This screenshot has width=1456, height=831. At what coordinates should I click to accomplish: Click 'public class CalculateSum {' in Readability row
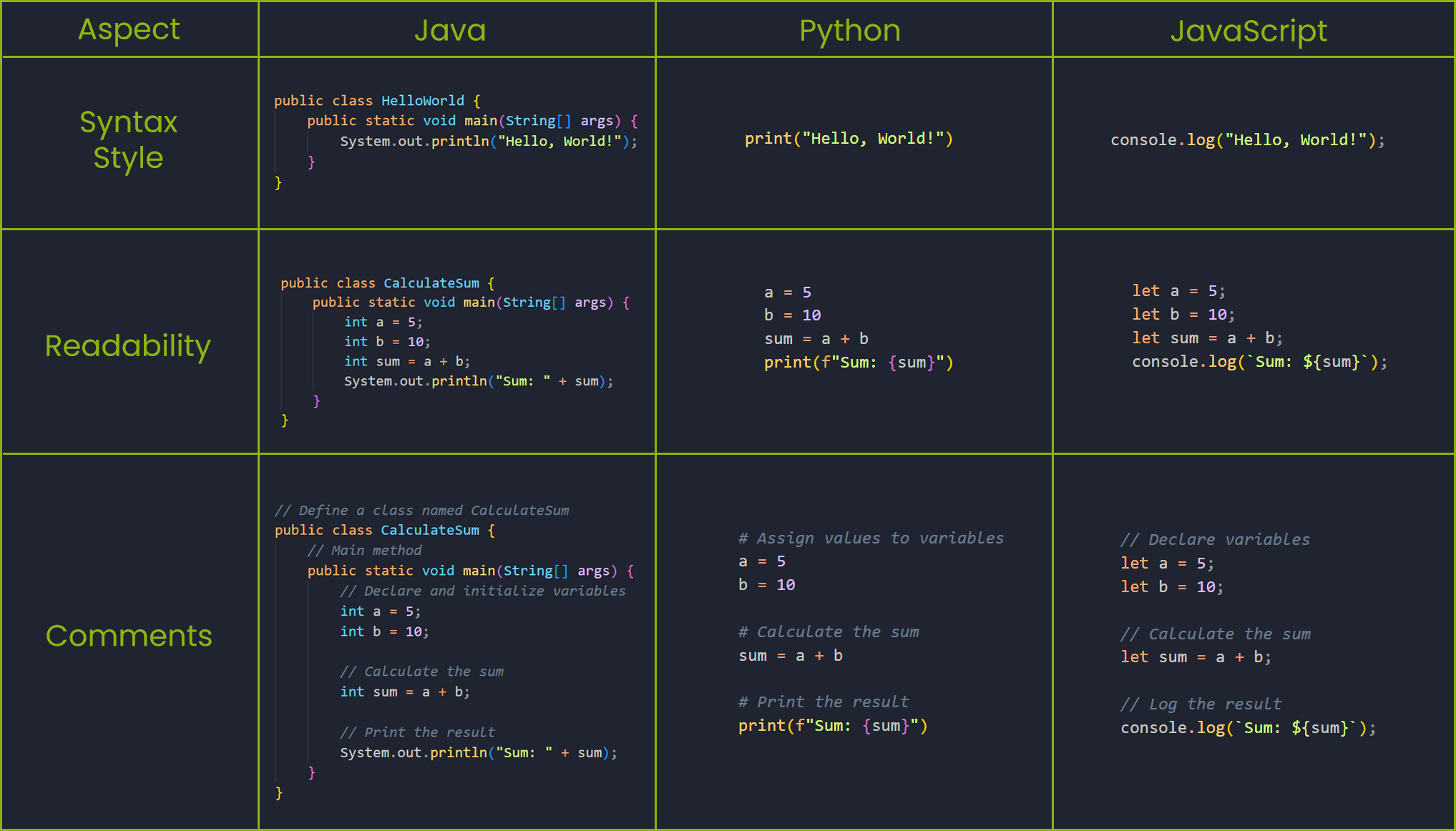click(387, 283)
